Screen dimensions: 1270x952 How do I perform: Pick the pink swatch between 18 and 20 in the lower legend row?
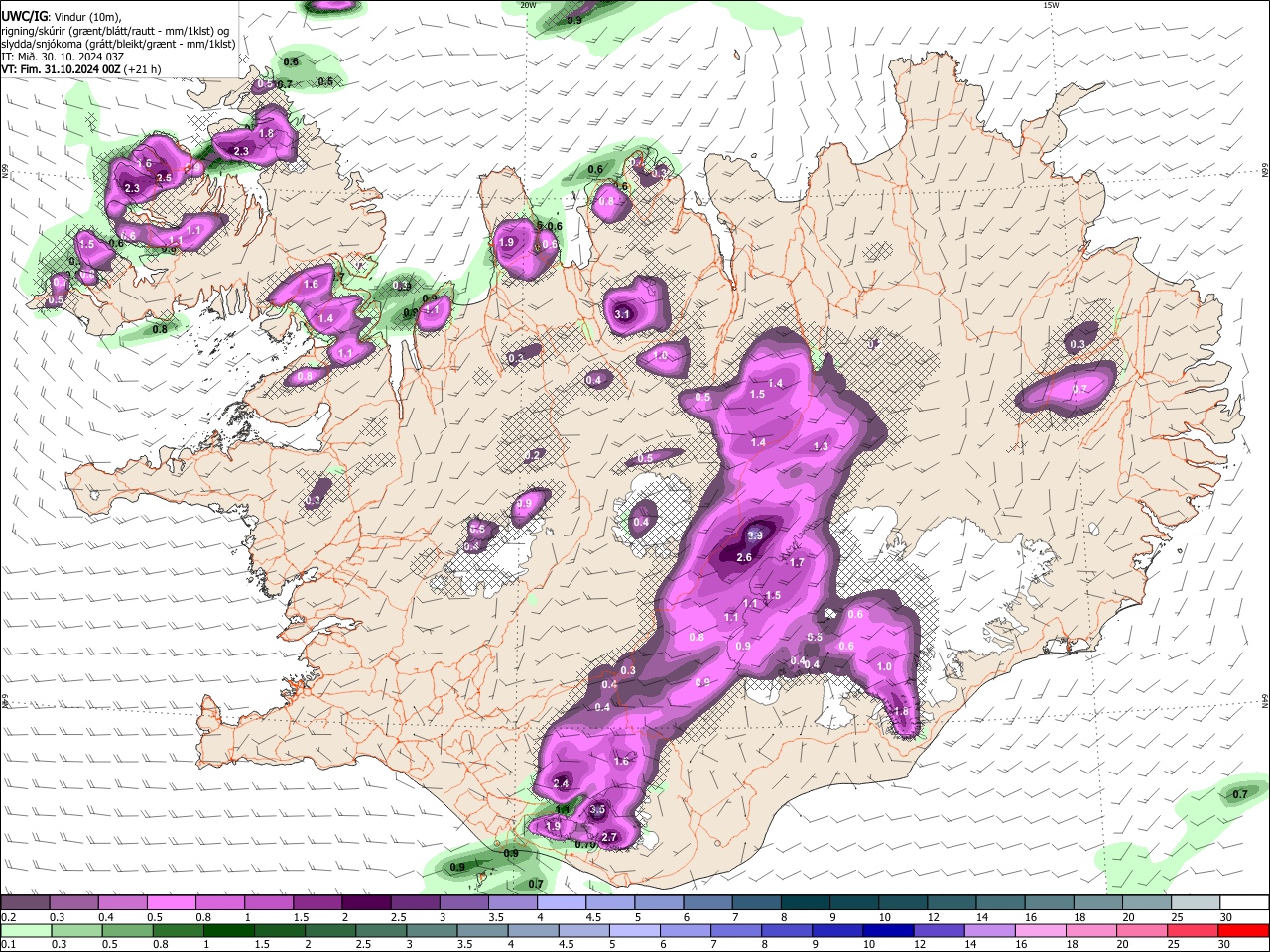point(1090,930)
